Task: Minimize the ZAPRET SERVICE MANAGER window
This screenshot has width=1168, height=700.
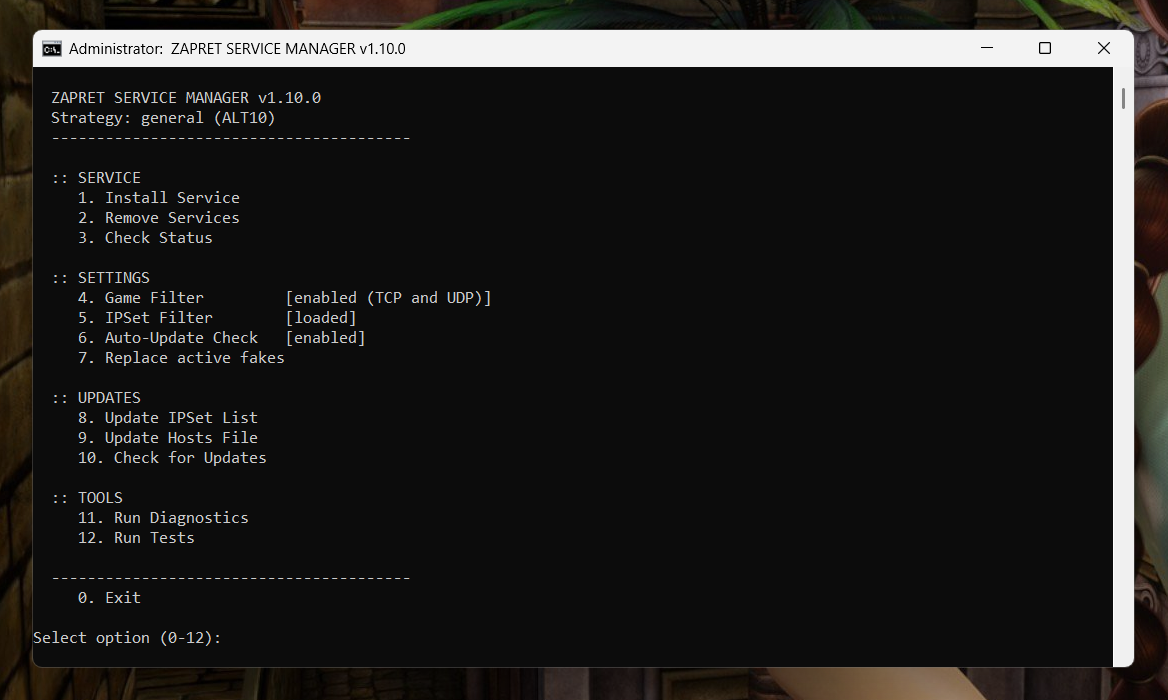Action: coord(987,48)
